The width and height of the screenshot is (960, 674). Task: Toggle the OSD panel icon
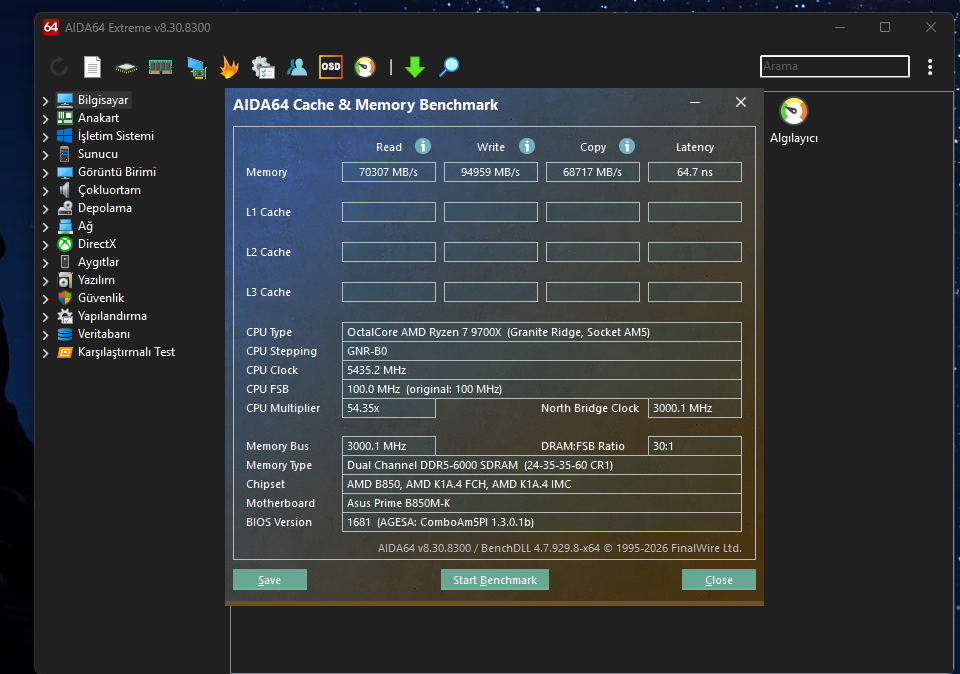click(x=331, y=67)
